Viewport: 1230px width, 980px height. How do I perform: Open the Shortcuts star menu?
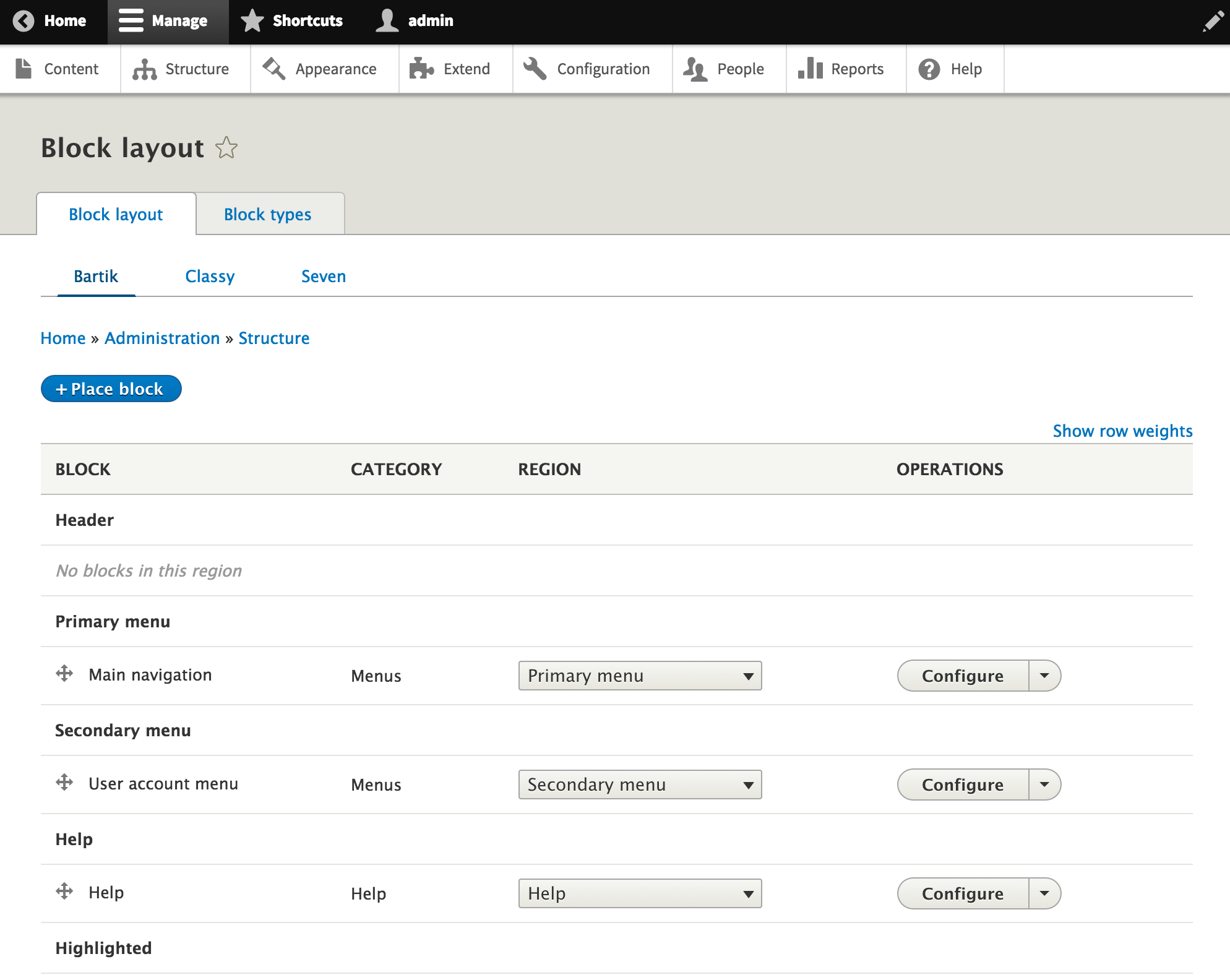click(293, 20)
